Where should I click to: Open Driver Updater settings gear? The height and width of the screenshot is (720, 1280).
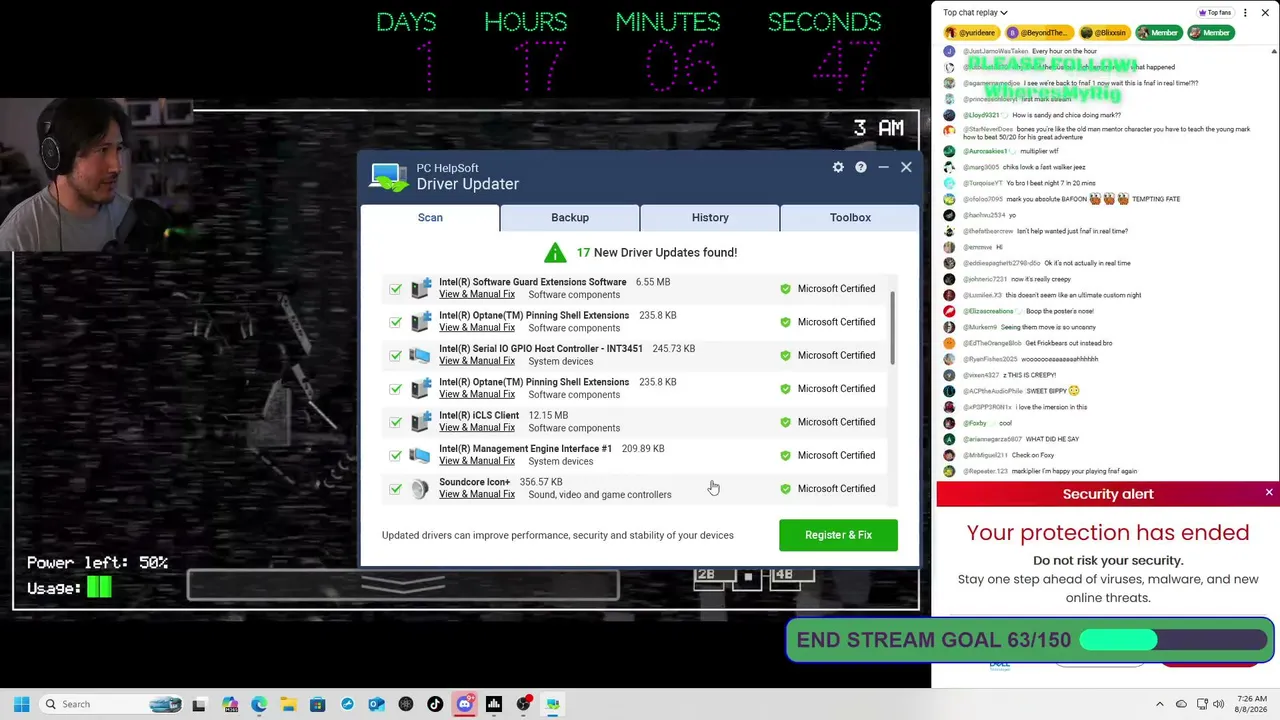[x=838, y=167]
